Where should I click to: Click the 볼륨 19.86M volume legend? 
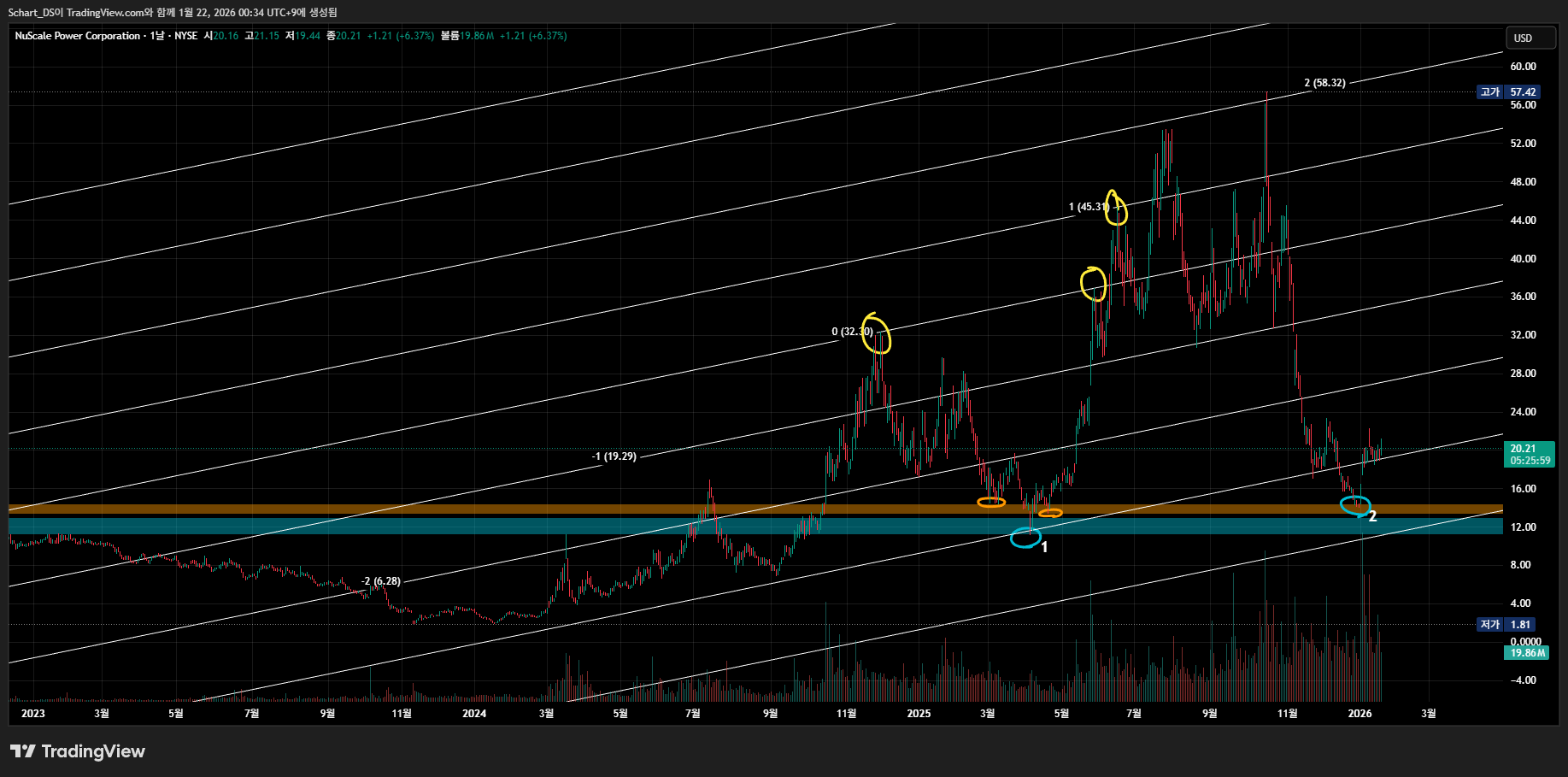tap(467, 36)
